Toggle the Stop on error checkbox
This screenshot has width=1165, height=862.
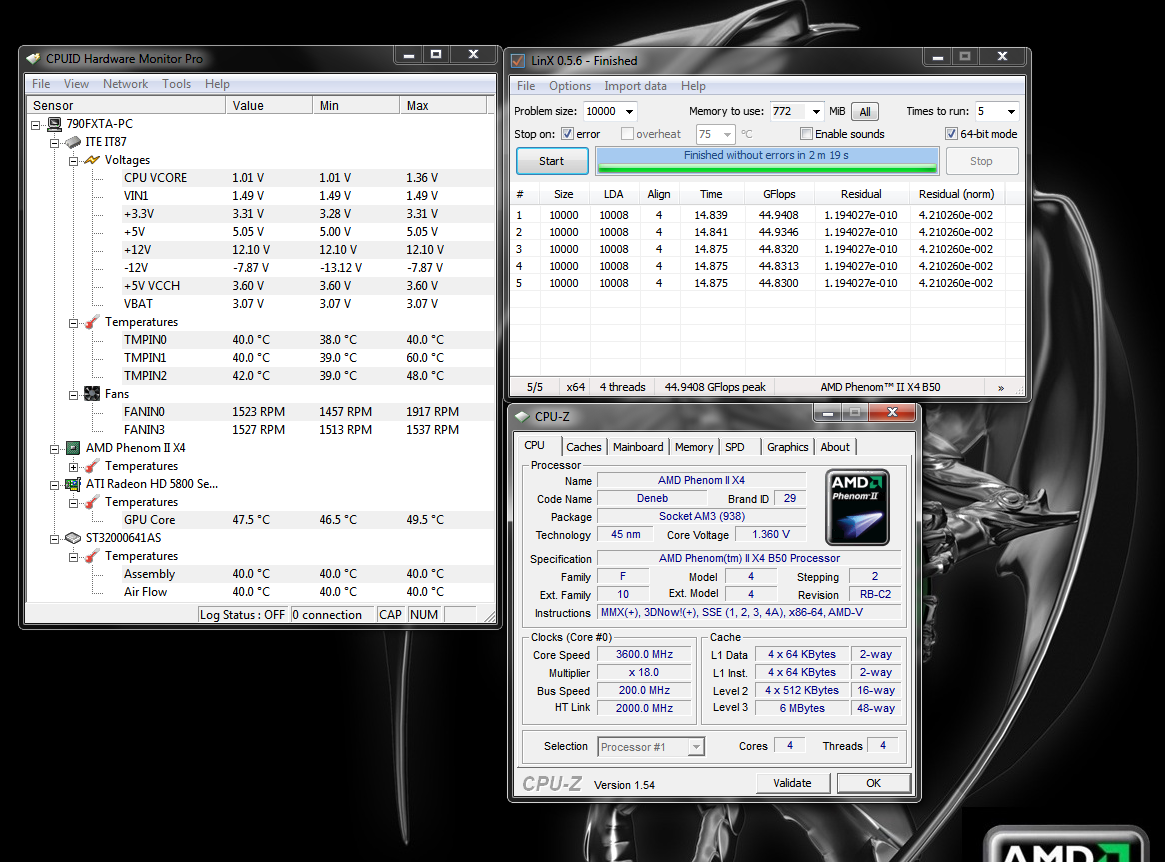tap(568, 134)
